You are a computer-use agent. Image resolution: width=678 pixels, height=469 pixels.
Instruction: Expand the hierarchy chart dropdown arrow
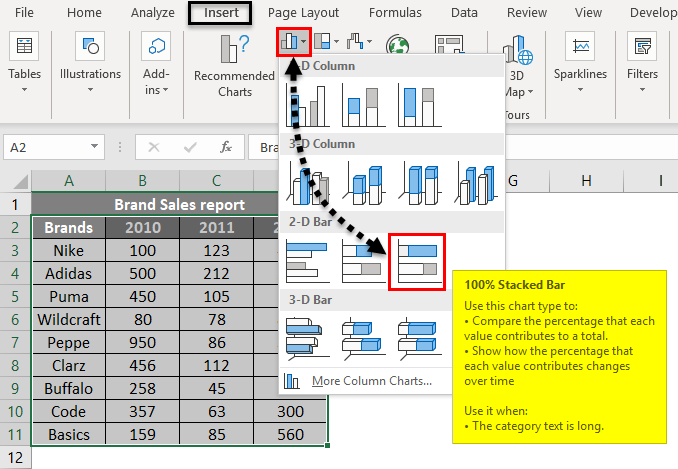click(336, 42)
